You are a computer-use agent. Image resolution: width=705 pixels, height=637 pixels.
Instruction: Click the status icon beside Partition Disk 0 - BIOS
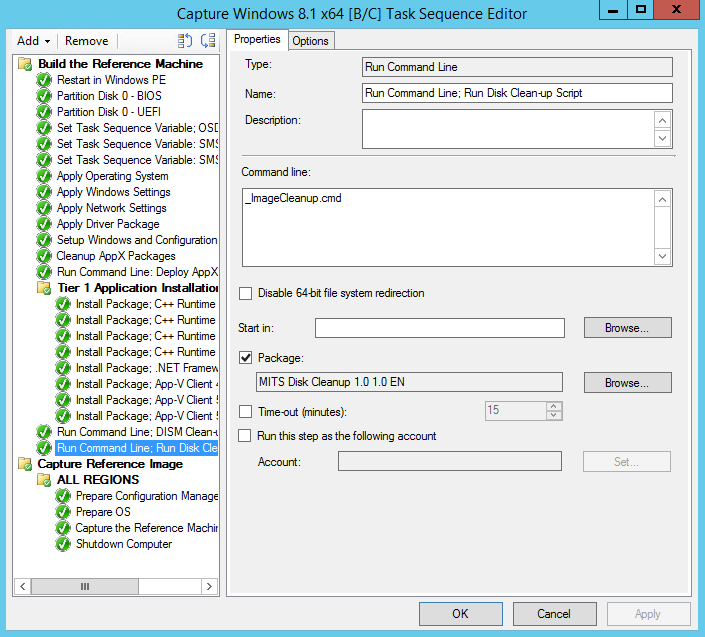tap(44, 96)
